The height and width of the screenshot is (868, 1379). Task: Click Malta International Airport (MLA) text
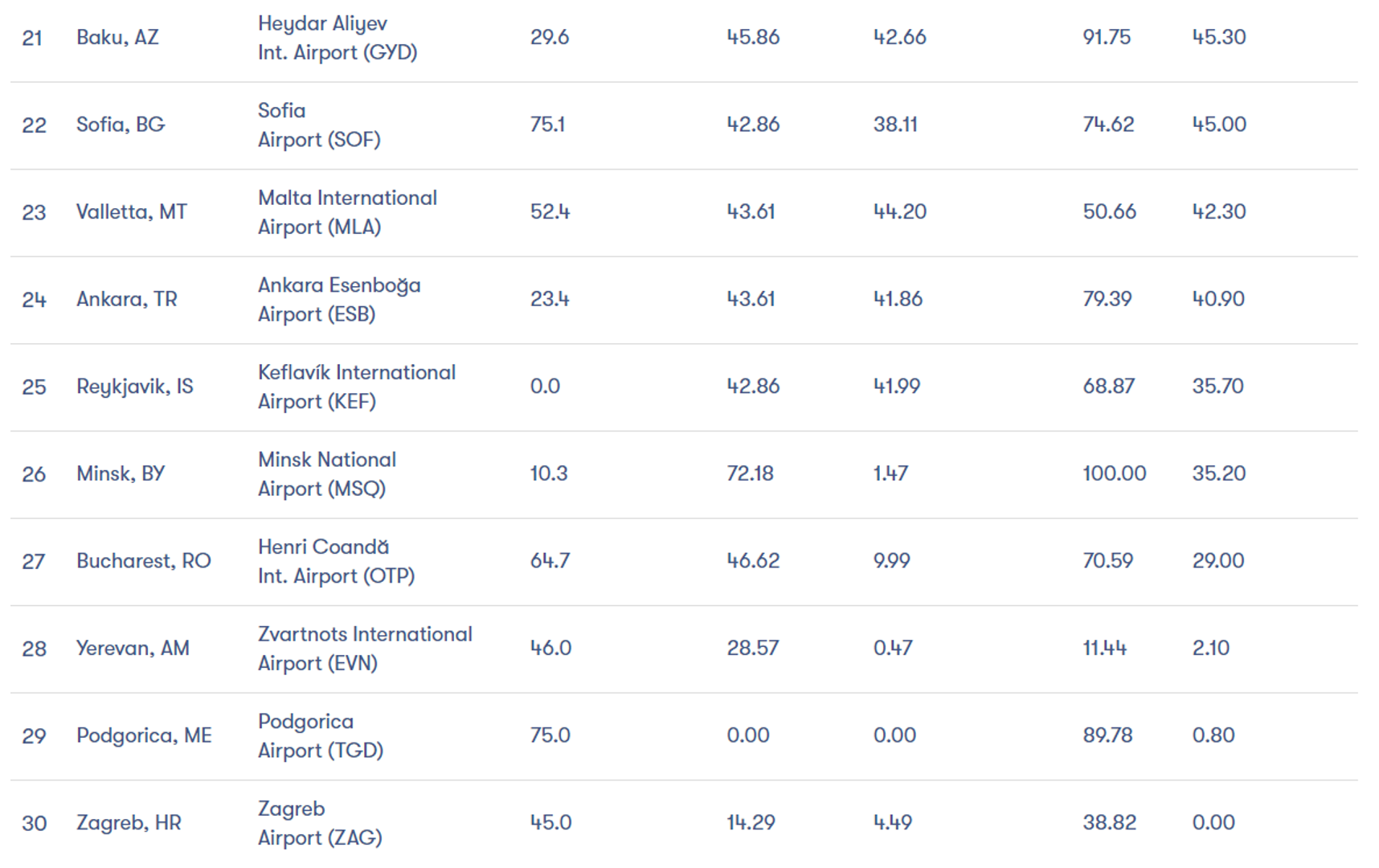(x=347, y=212)
